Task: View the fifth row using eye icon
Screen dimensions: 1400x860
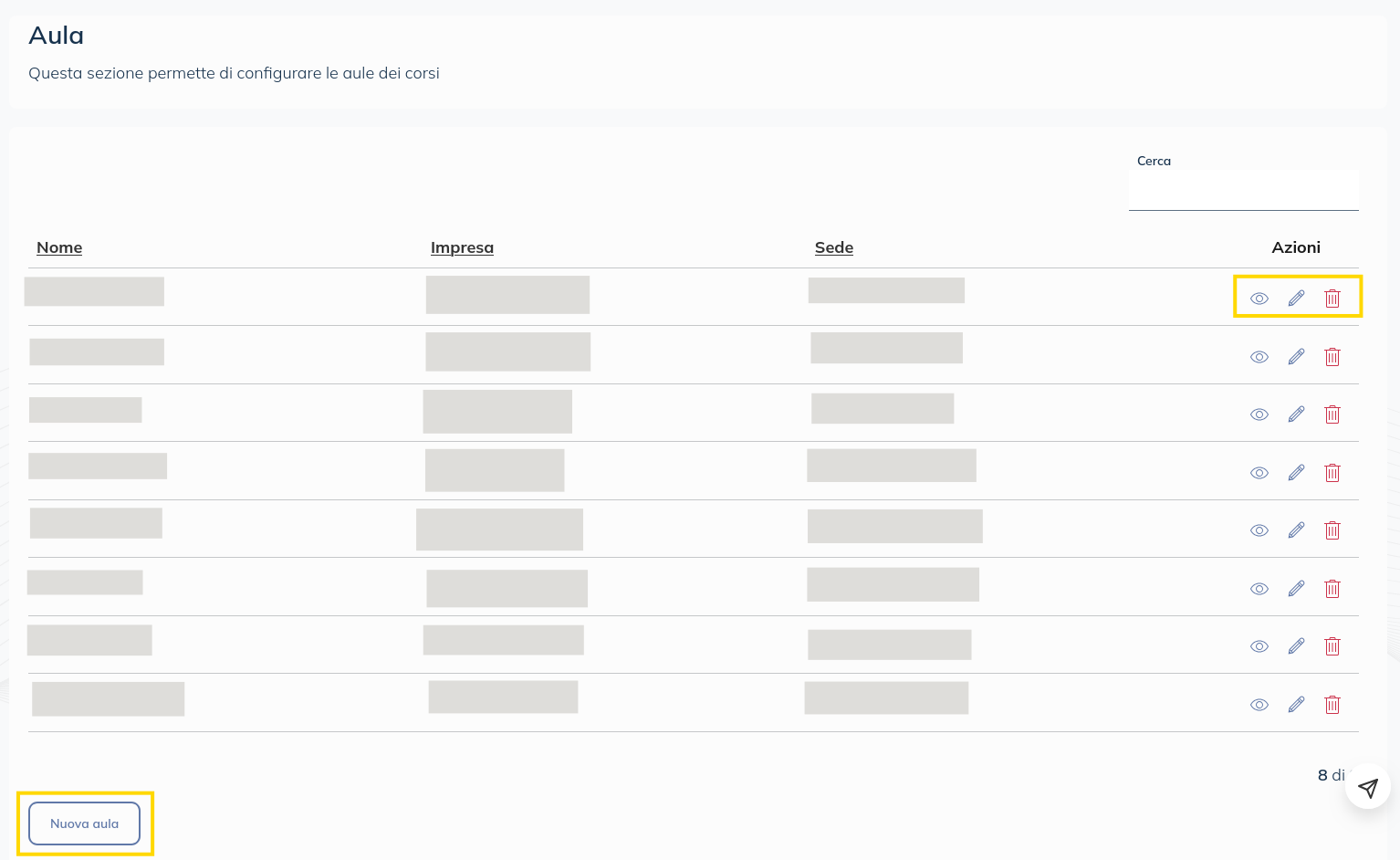Action: click(x=1259, y=530)
